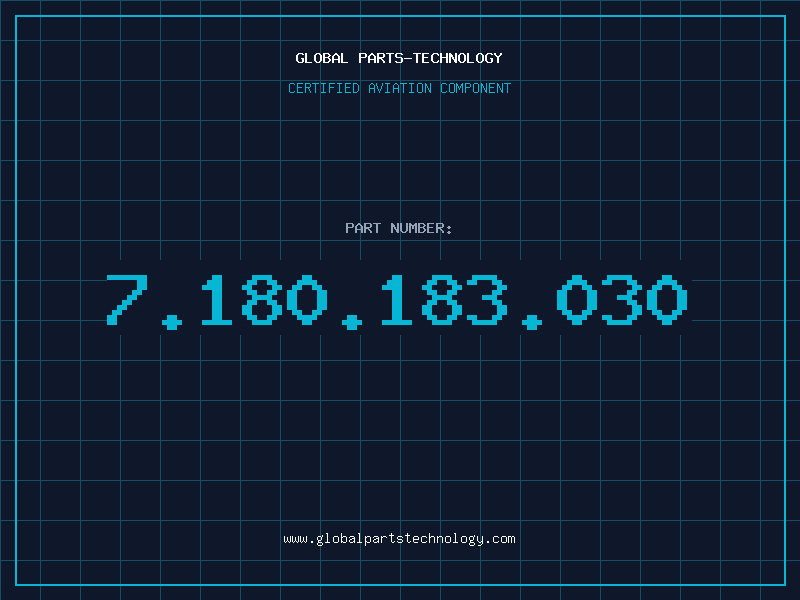Click the GLOBAL PARTS-TECHNOLOGY heading
Screen dimensions: 800x600
click(x=399, y=58)
